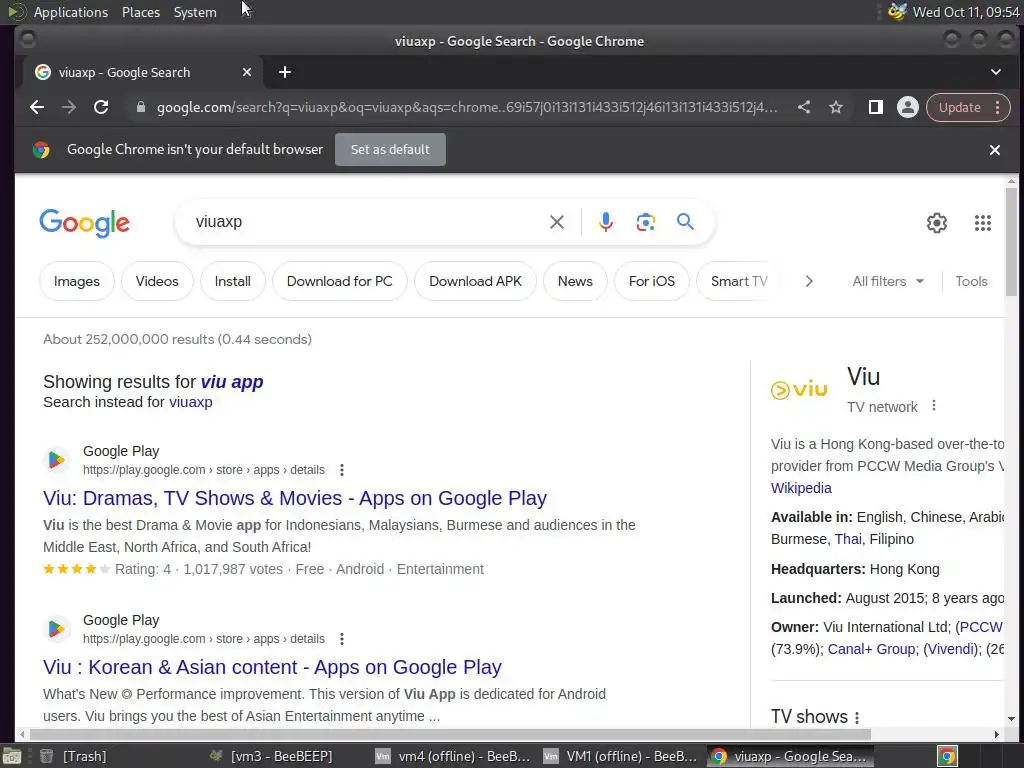This screenshot has width=1024, height=768.
Task: Select Download for PC chip
Action: 340,281
